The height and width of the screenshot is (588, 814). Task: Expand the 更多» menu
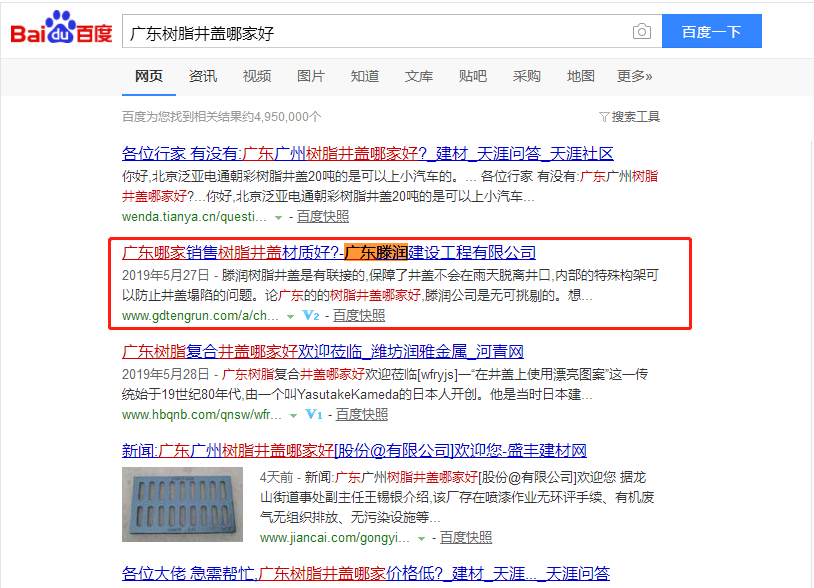(634, 76)
